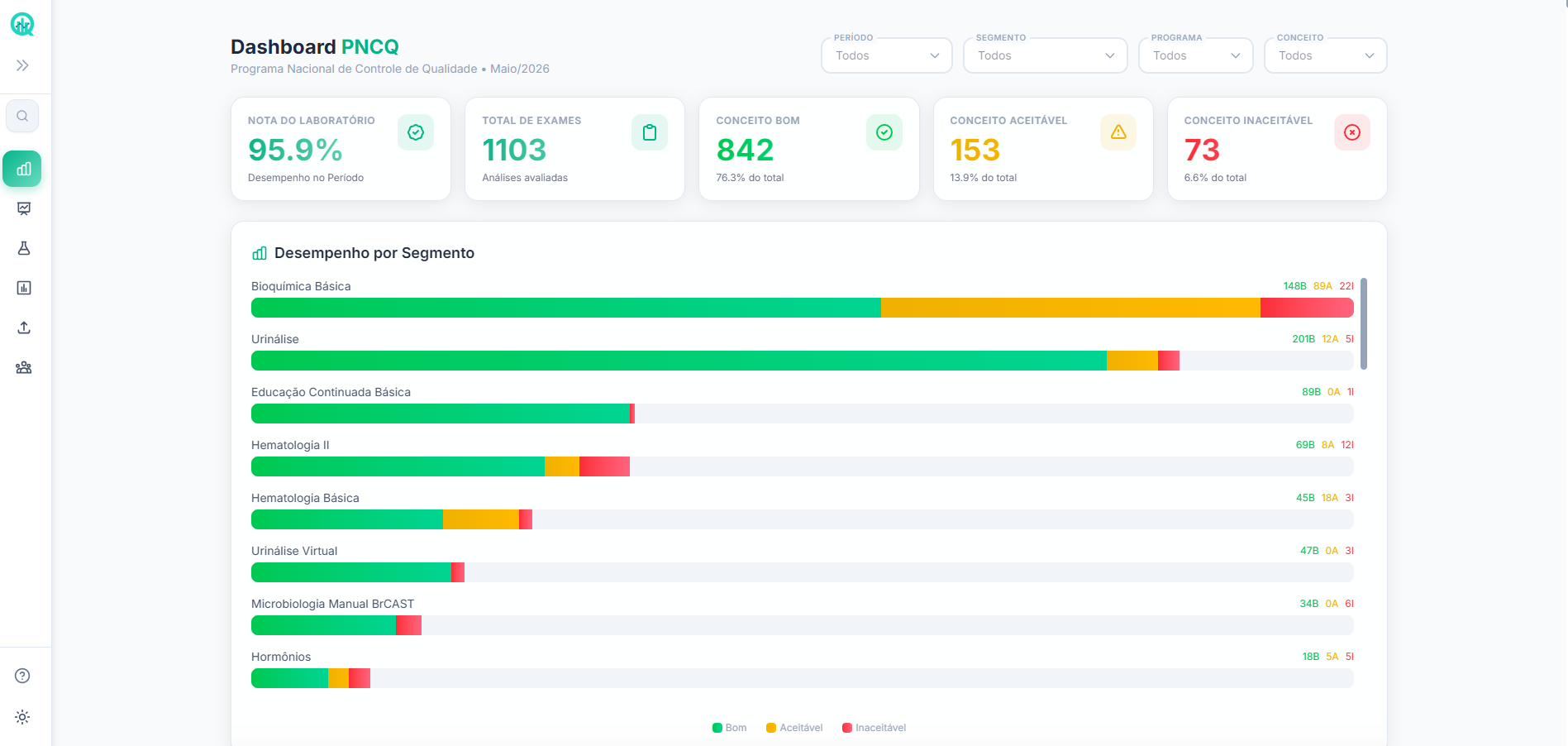Image resolution: width=1568 pixels, height=746 pixels.
Task: Click the Microbiologia Manual BrCAST label
Action: pos(332,604)
